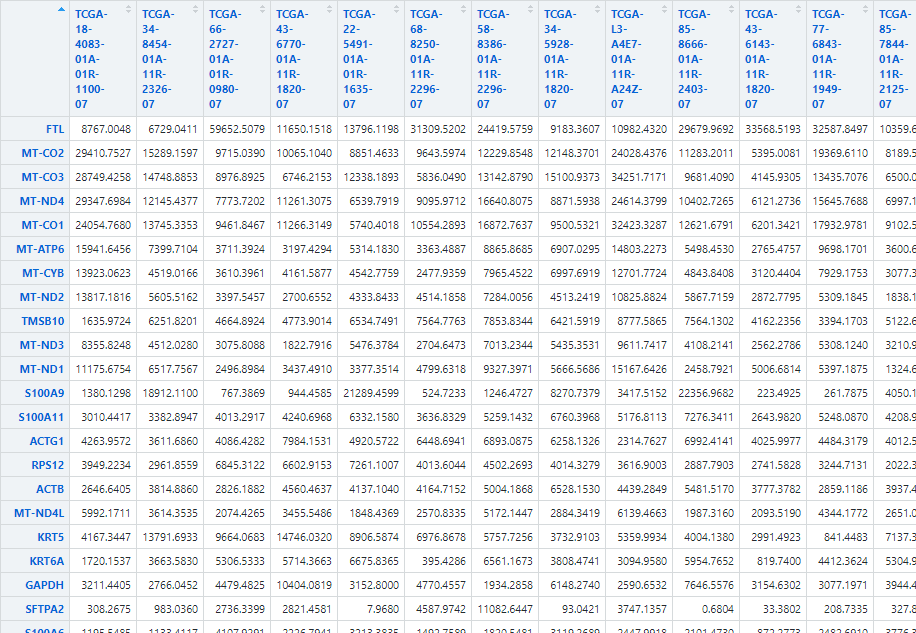Click the sort icon on TCGA-18-4083 column
Viewport: 916px width, 633px height.
[130, 10]
